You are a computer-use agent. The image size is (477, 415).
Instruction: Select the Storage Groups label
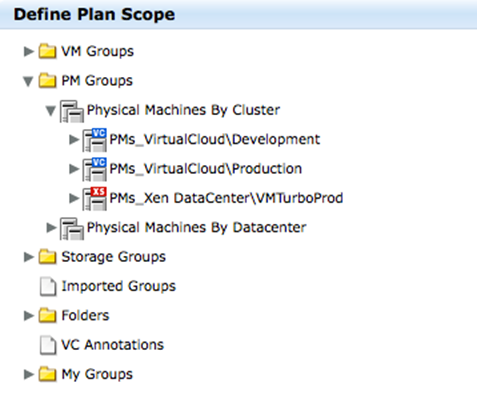click(114, 257)
